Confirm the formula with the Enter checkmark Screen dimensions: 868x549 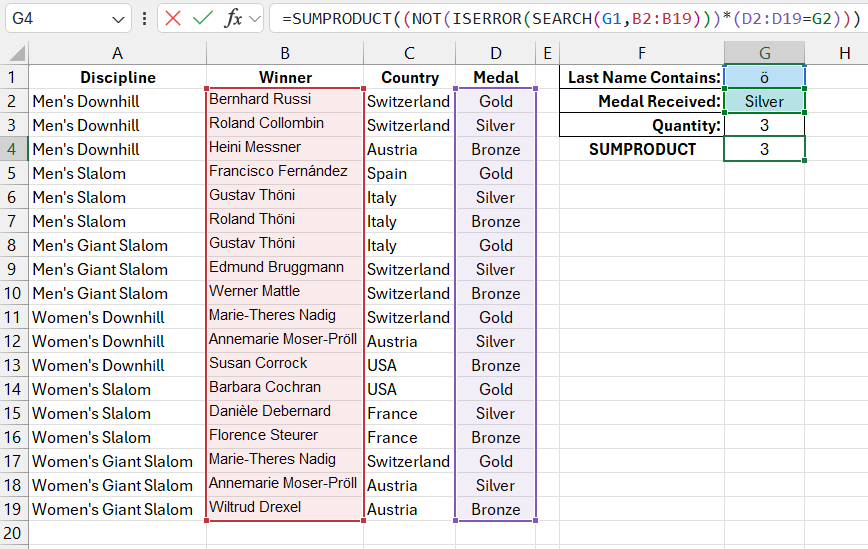(x=203, y=19)
